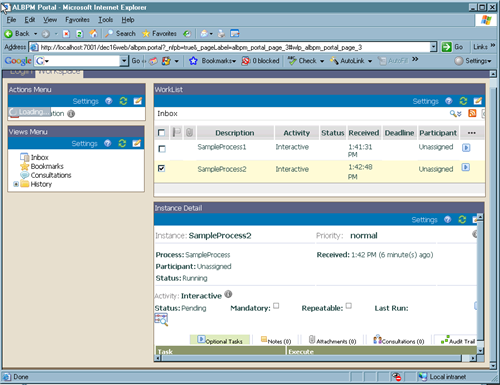
Task: Toggle select-all checkbox in WorkList header
Action: point(161,133)
